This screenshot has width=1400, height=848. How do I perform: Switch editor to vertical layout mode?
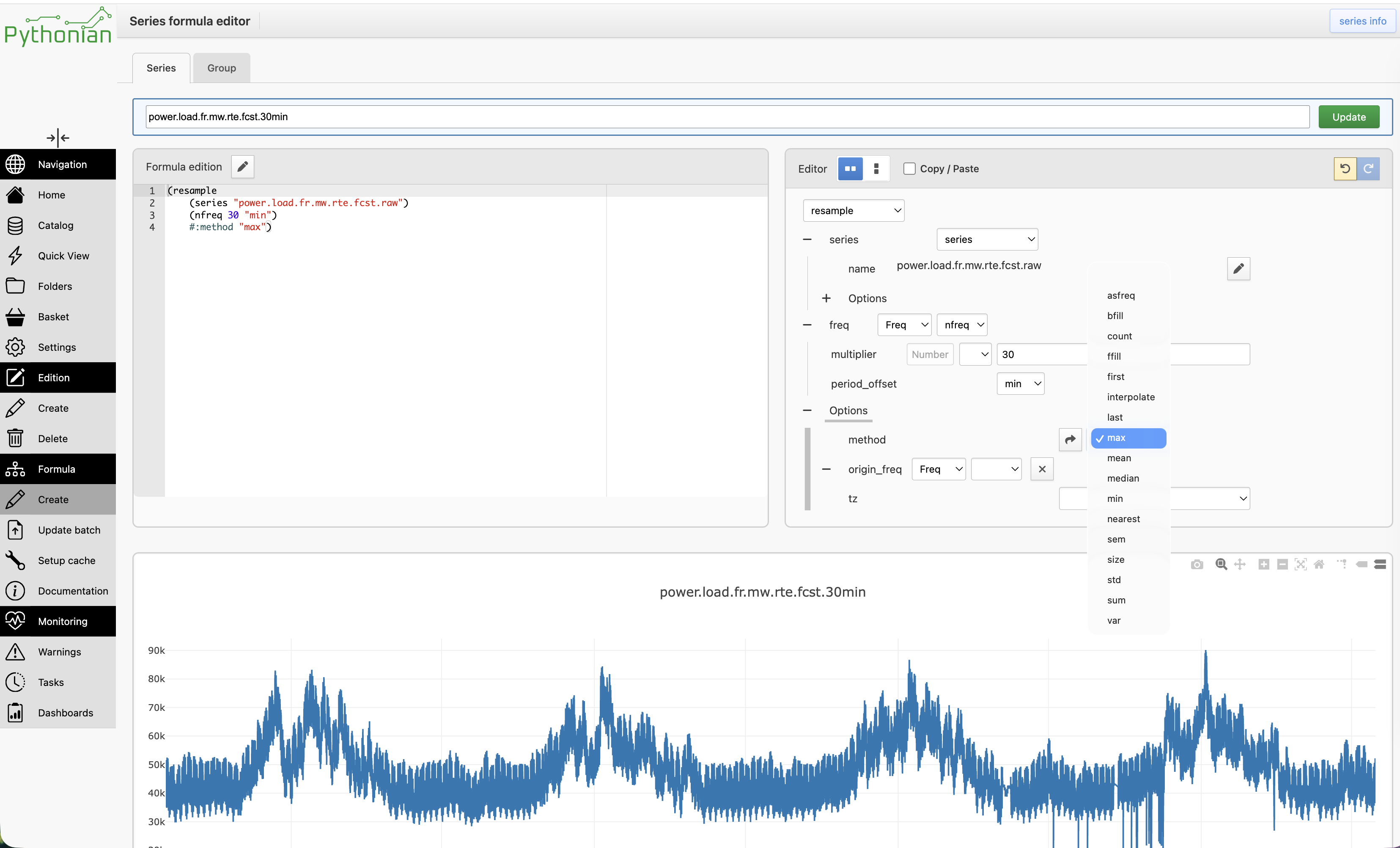(876, 169)
